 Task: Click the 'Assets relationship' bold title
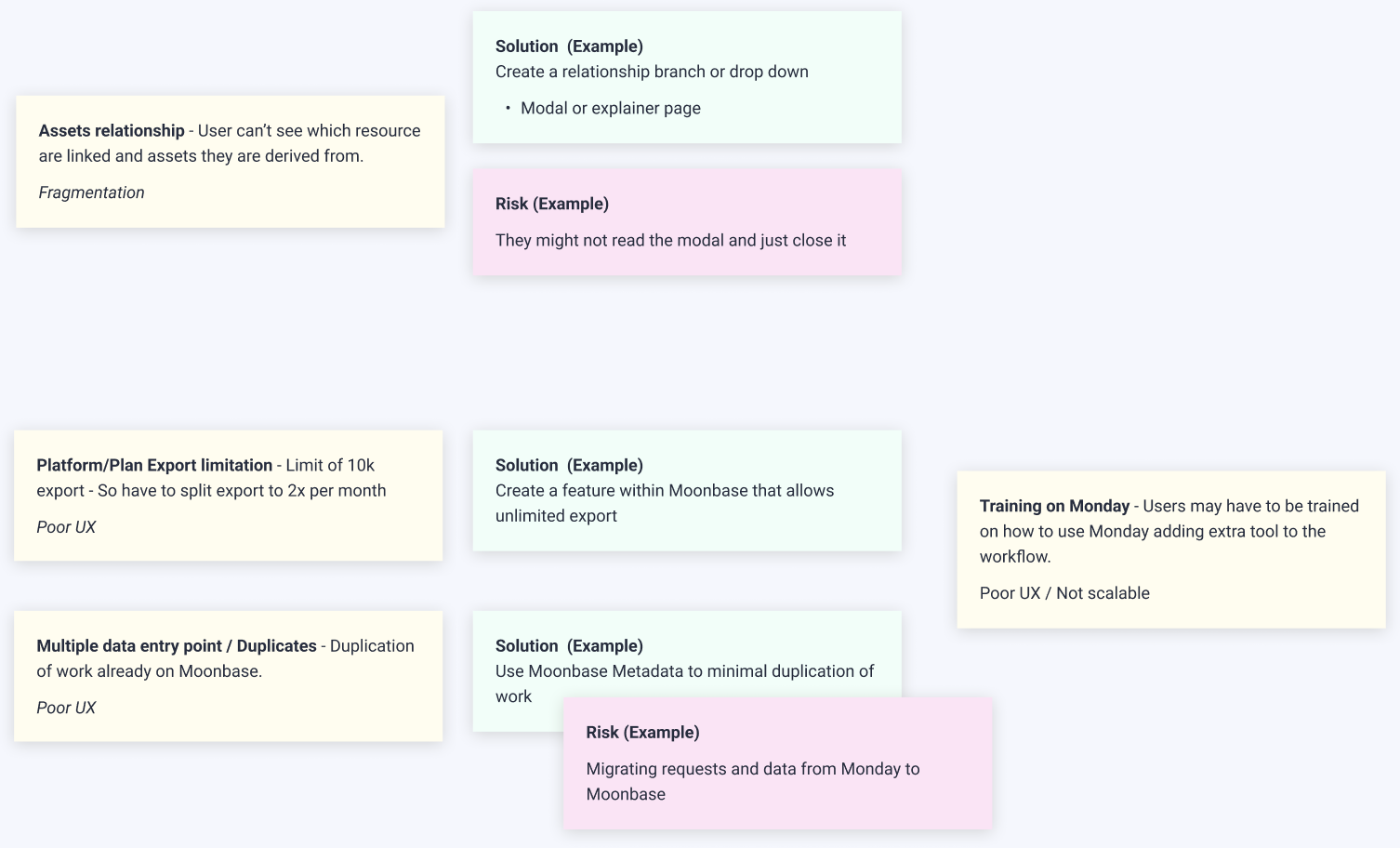112,131
